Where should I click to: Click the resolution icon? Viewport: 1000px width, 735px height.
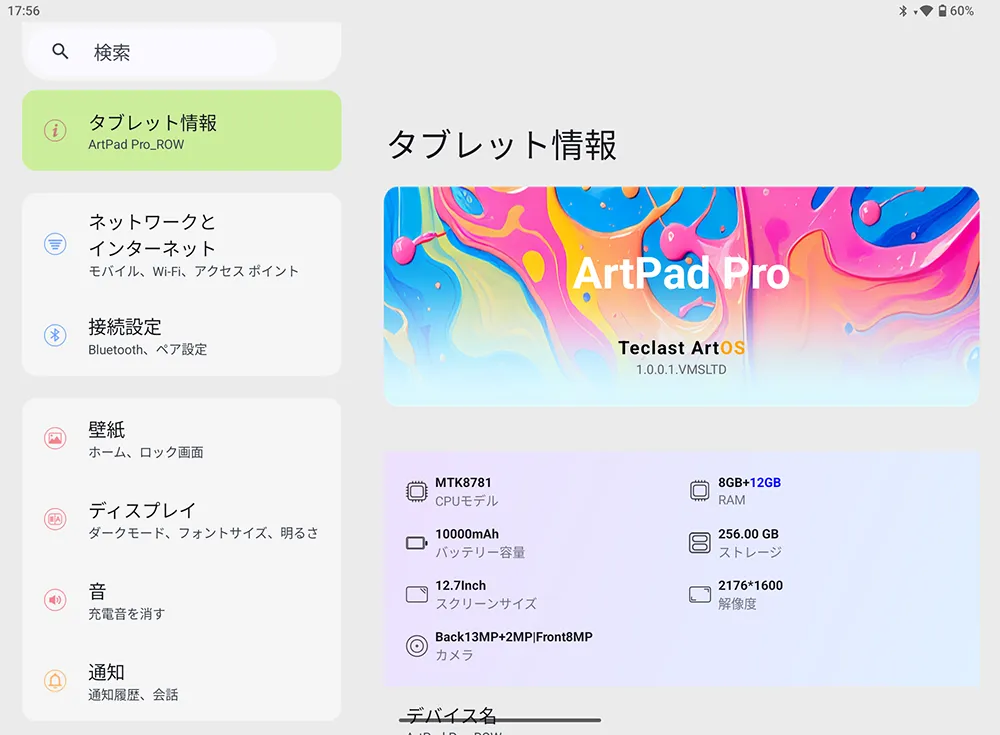click(700, 595)
